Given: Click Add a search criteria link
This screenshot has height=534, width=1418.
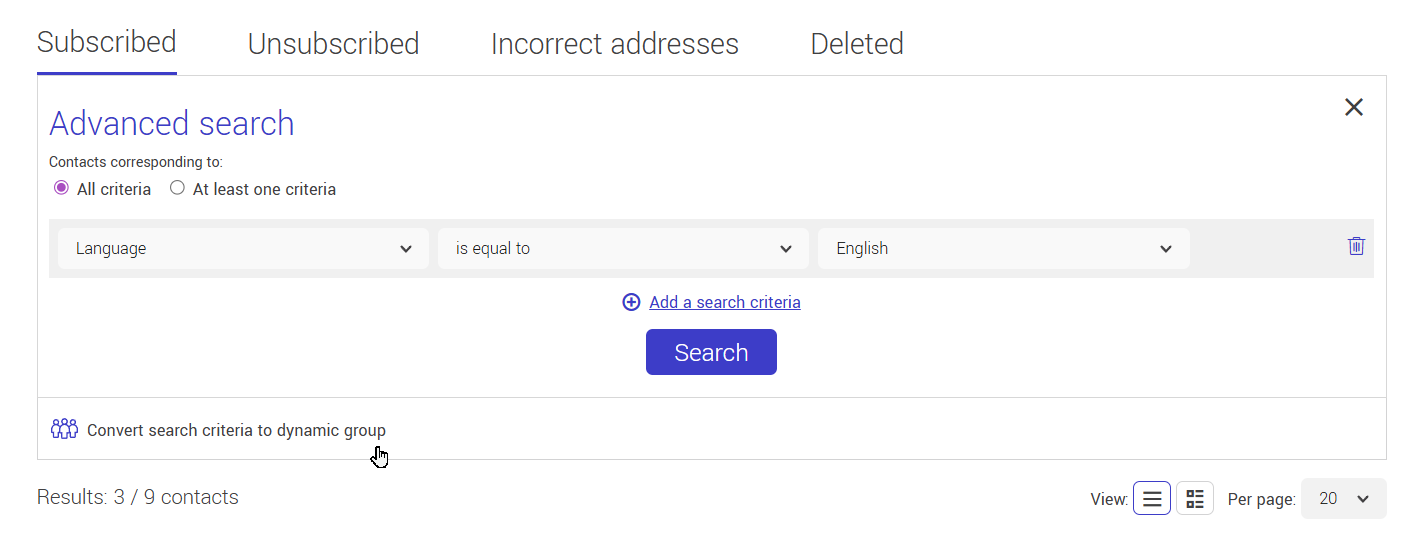Looking at the screenshot, I should pos(725,302).
